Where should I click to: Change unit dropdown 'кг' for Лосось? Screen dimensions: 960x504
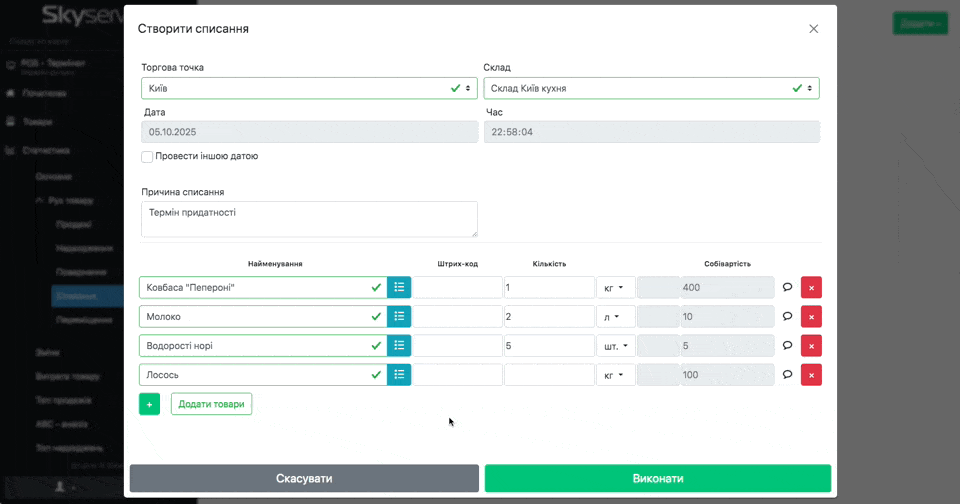pos(615,375)
